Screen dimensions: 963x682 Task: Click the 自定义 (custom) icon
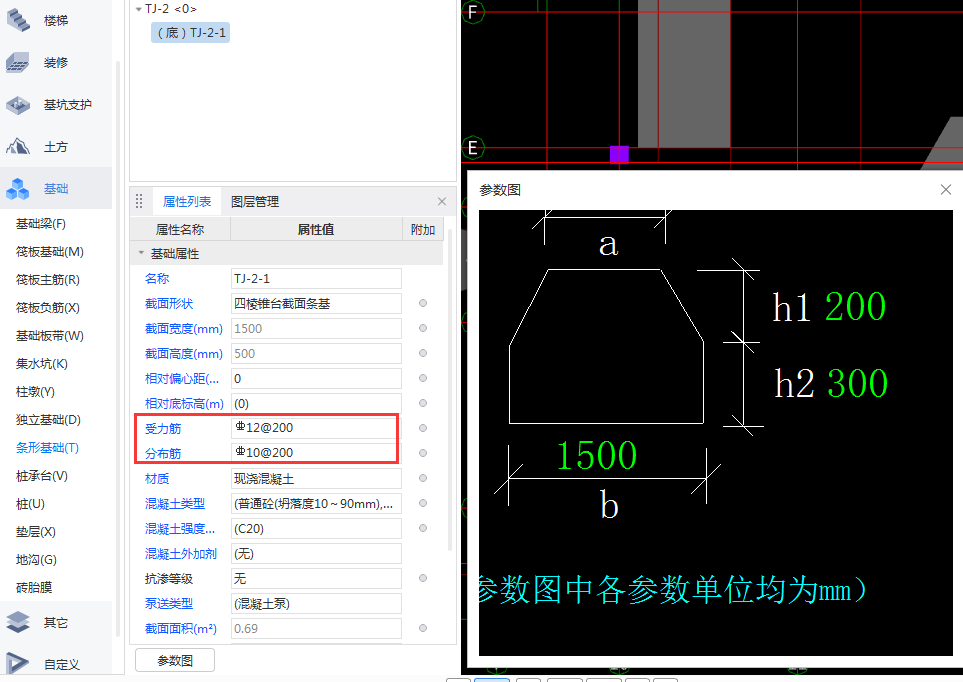pos(19,663)
